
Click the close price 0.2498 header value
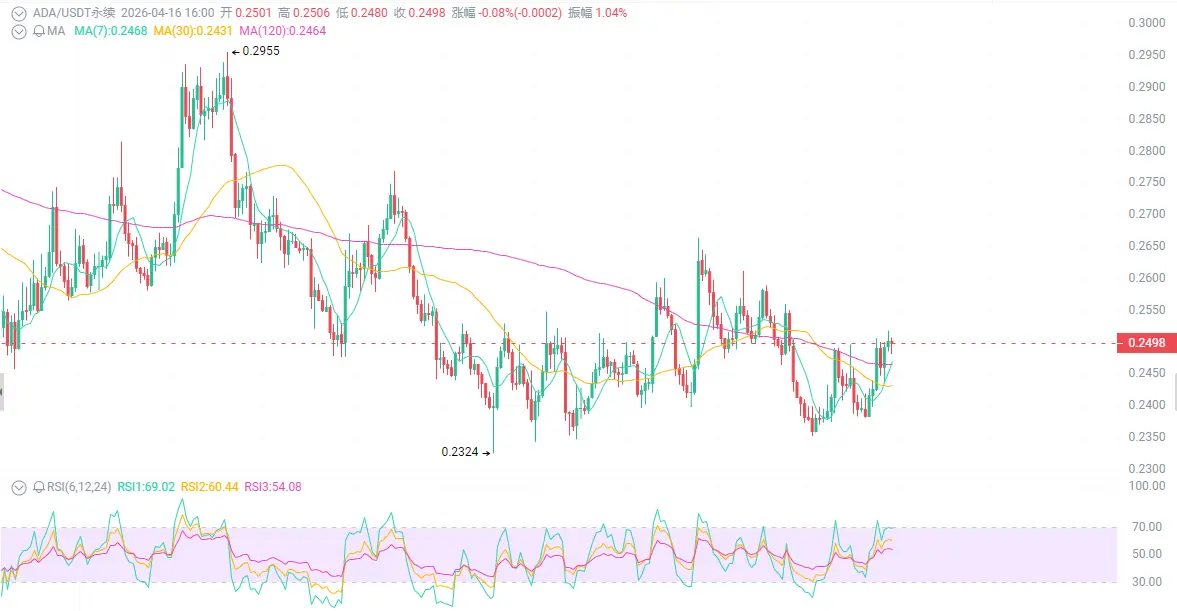click(427, 13)
